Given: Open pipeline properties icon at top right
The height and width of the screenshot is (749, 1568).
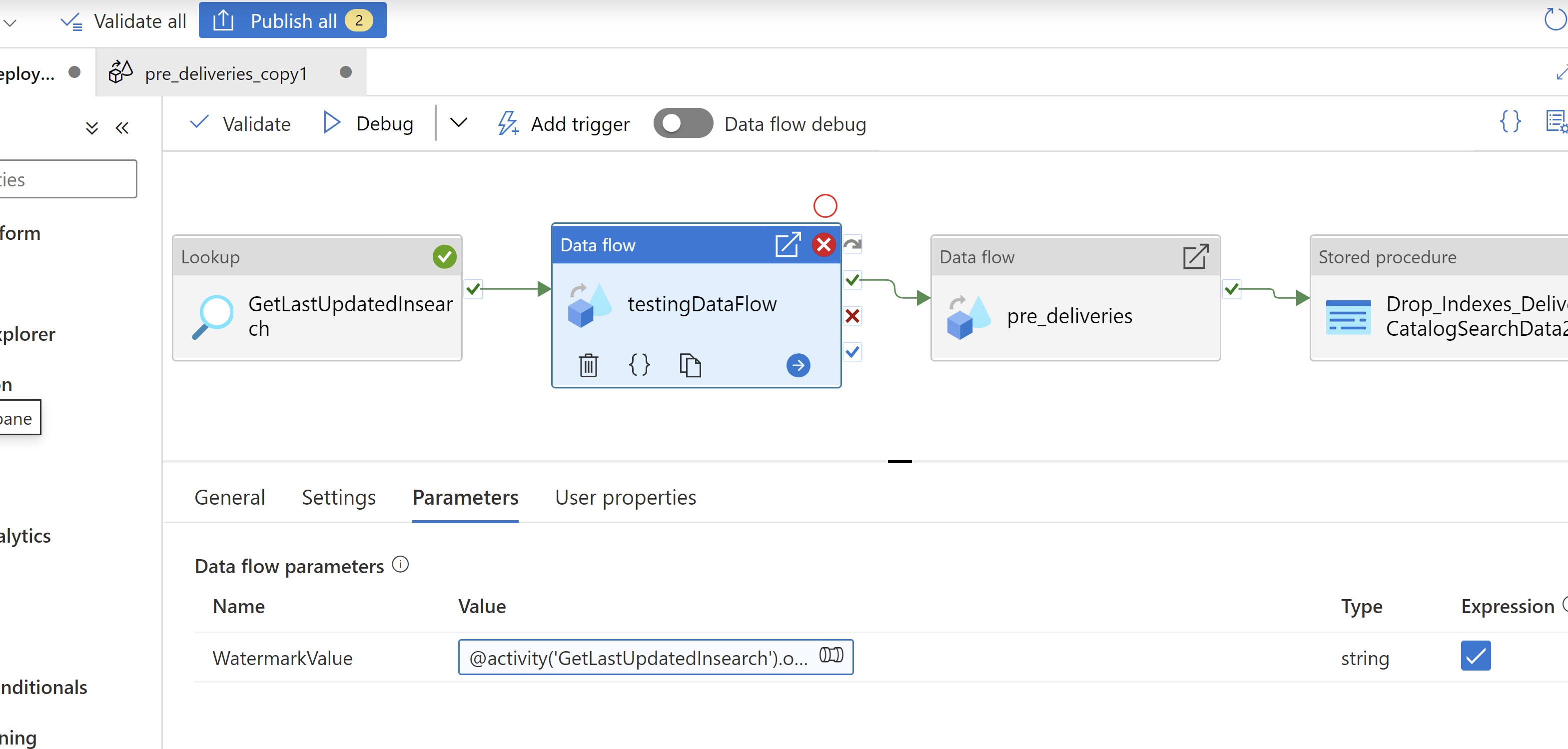Looking at the screenshot, I should coord(1557,121).
